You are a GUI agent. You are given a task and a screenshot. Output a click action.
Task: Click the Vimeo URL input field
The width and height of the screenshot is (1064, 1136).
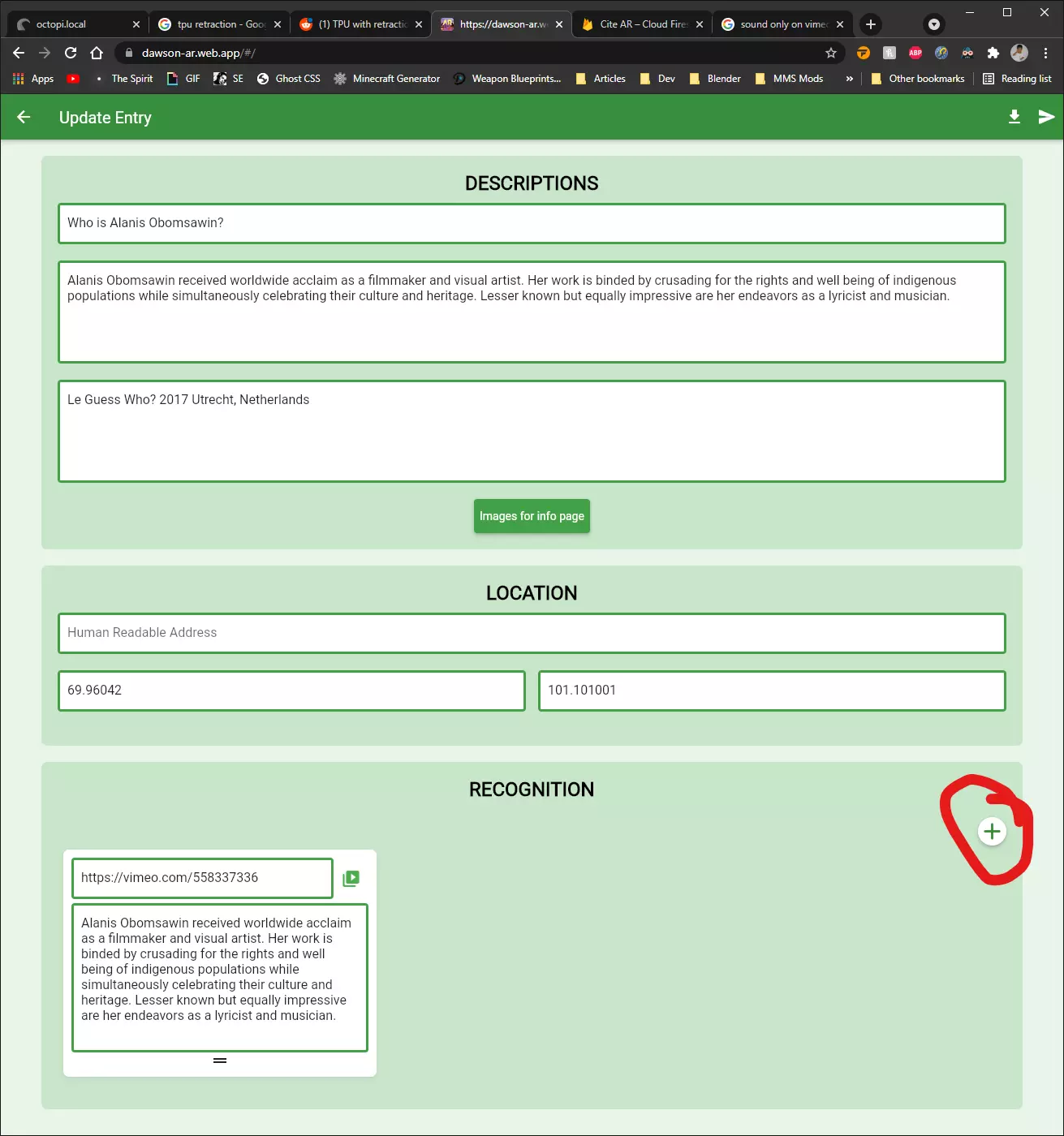click(x=202, y=878)
